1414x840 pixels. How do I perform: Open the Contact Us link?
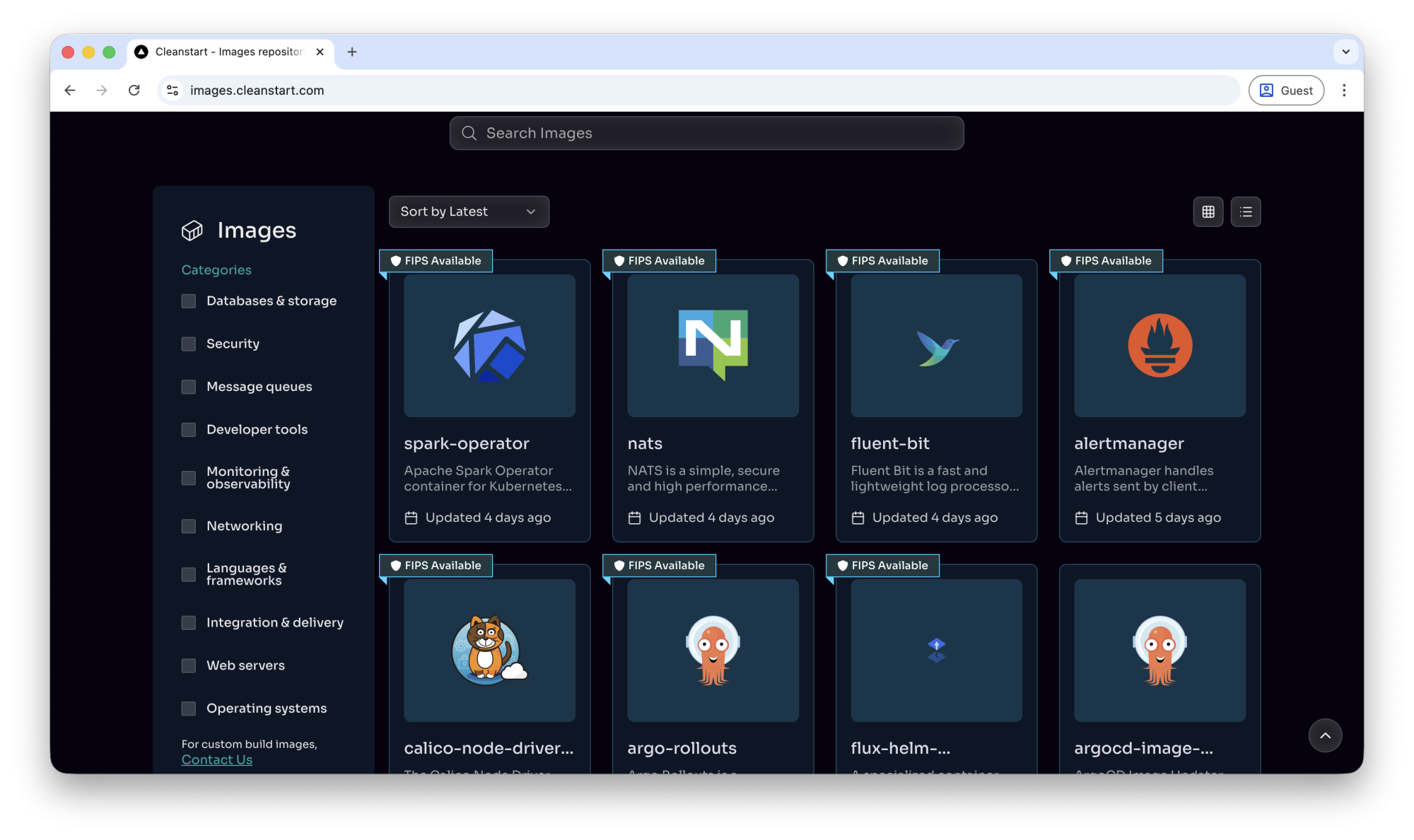(217, 759)
